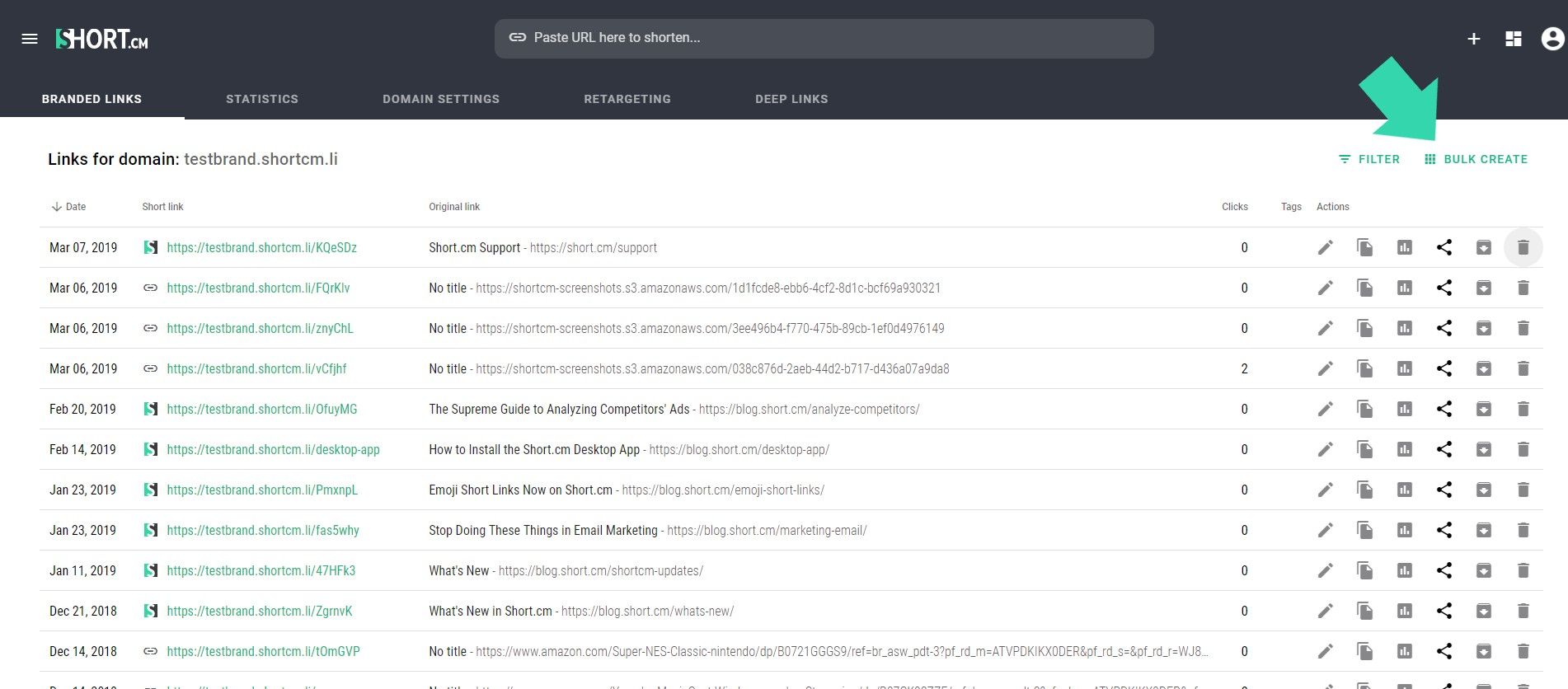Edit the fas5why link
This screenshot has height=689, width=1568.
click(1326, 530)
